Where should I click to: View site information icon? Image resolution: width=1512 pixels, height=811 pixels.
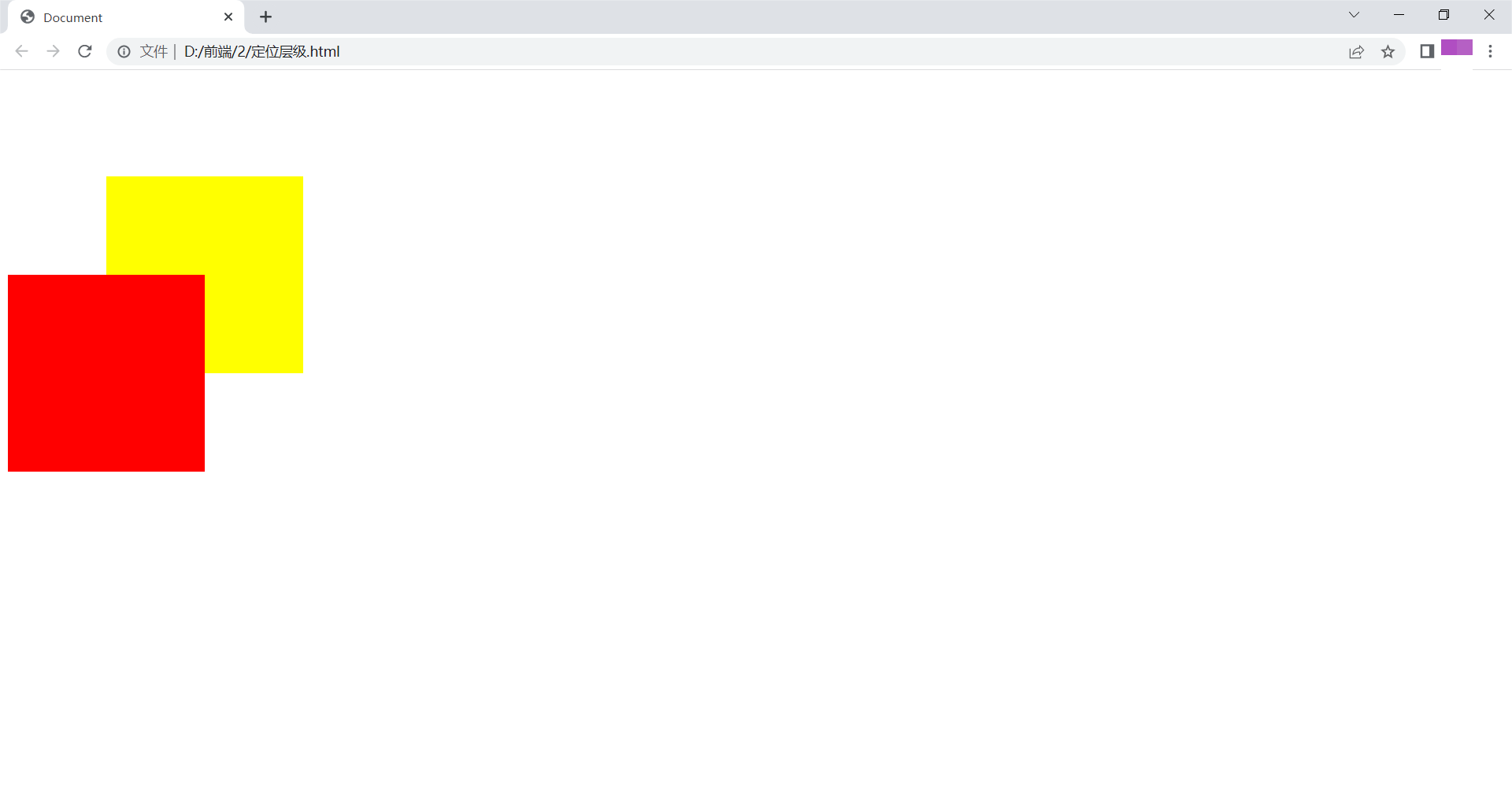(x=124, y=51)
